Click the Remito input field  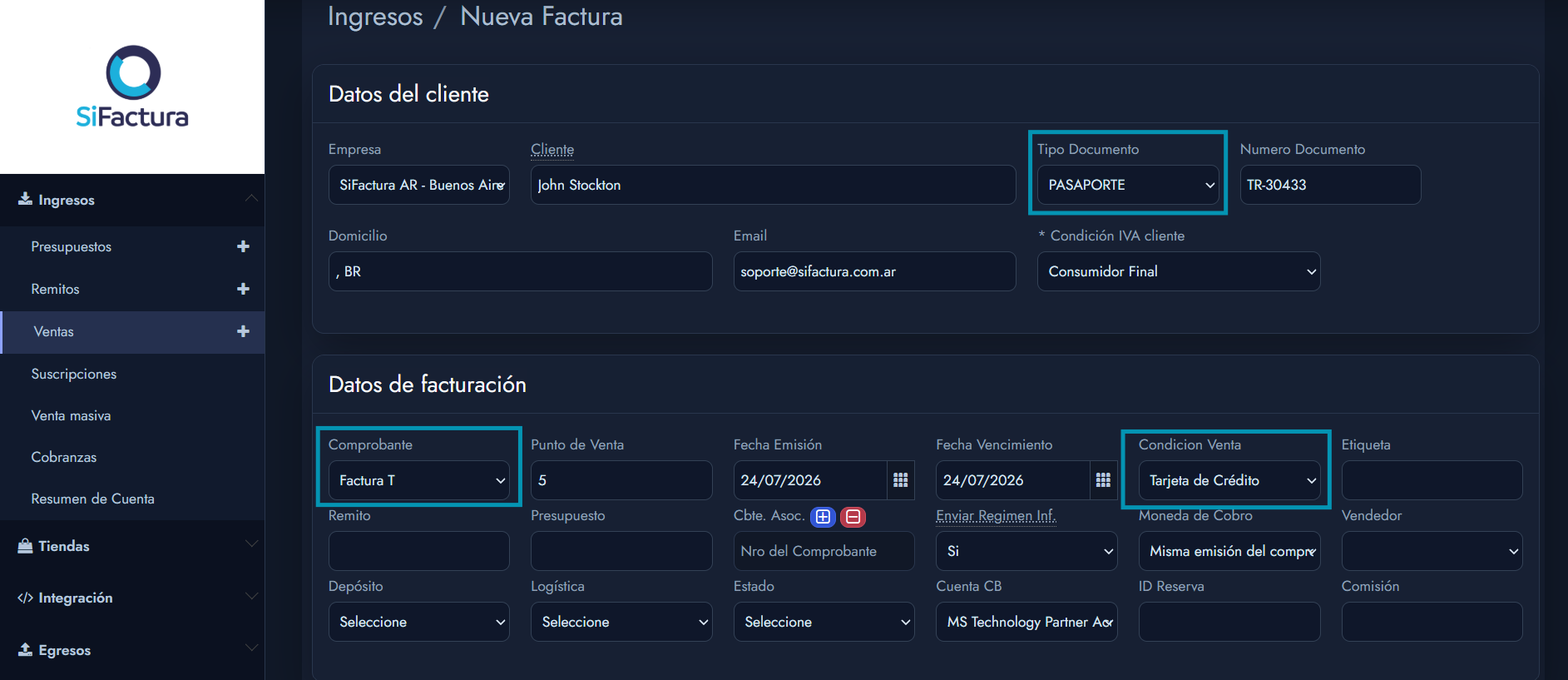pyautogui.click(x=419, y=551)
